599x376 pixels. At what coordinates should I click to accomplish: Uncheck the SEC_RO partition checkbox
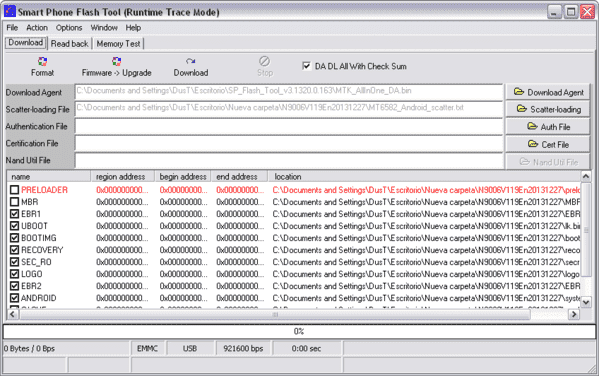click(15, 262)
